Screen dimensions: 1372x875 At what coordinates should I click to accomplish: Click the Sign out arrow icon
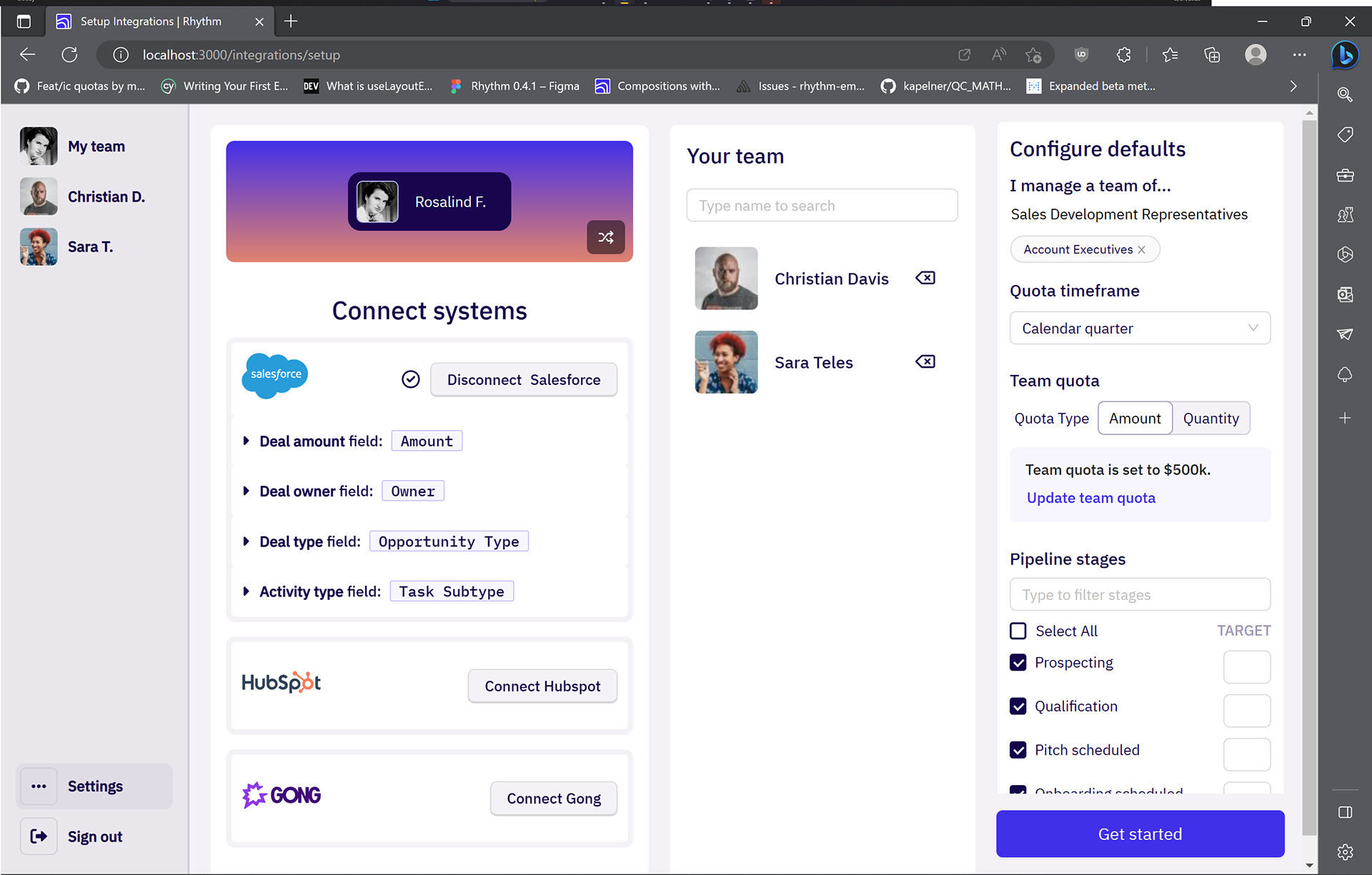pos(39,836)
